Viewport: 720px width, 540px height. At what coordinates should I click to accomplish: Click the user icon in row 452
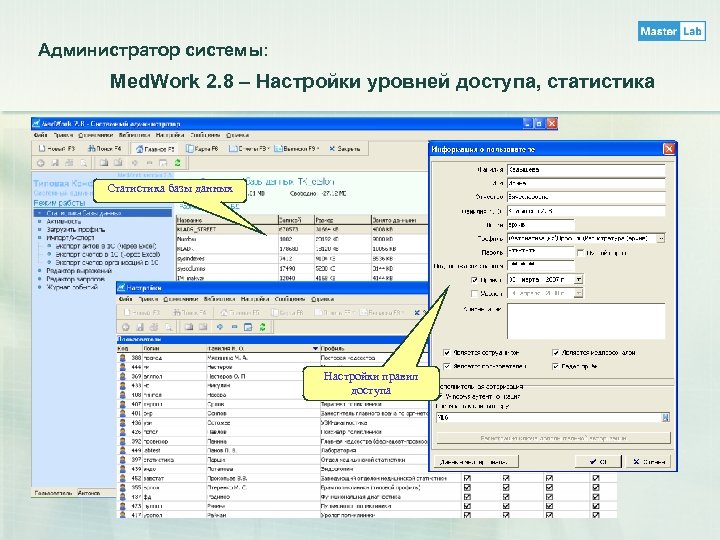coord(123,478)
